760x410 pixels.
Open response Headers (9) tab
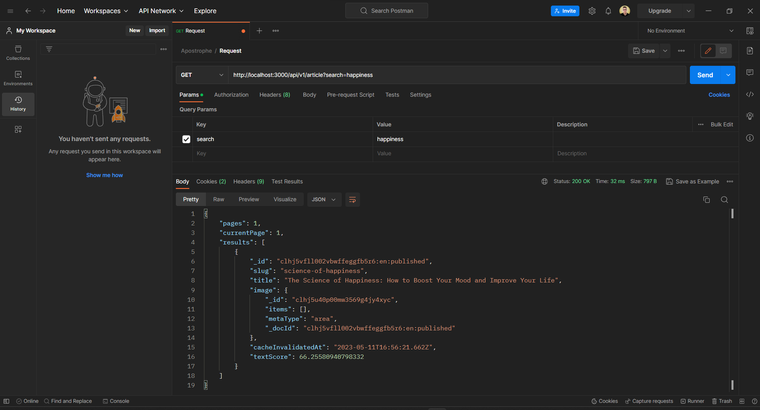249,182
